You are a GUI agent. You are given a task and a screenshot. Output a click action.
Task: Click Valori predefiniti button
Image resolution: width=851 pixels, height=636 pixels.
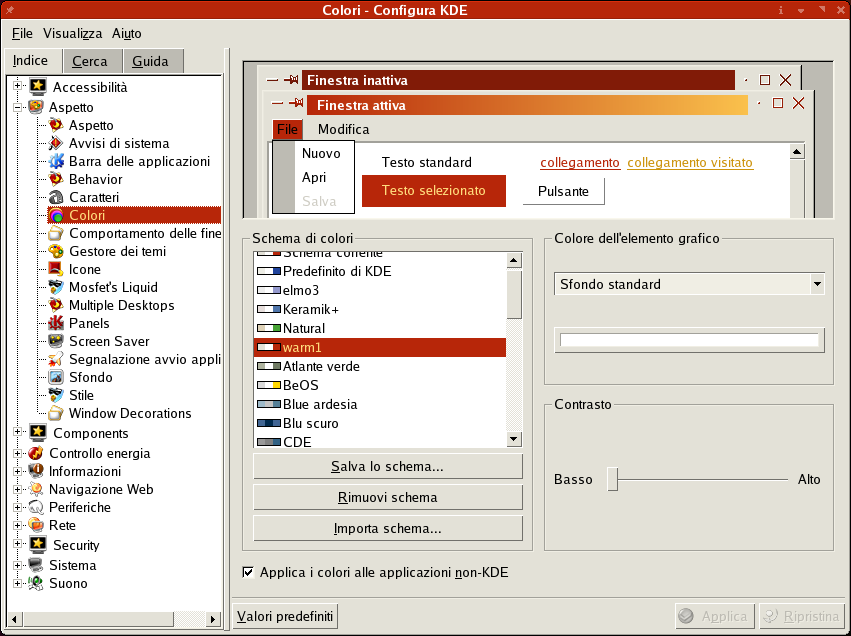pyautogui.click(x=285, y=616)
